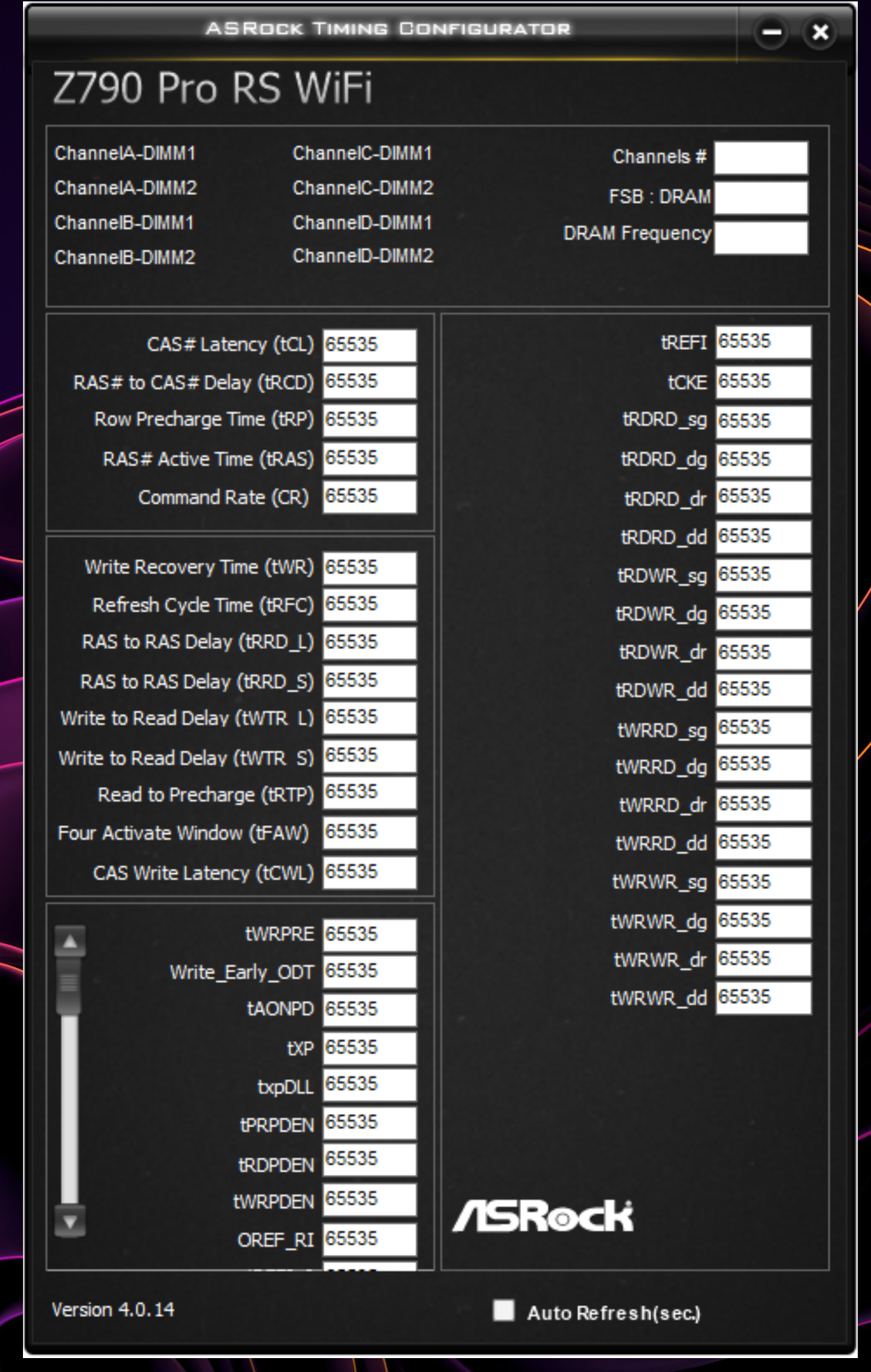Click the txpDLL value field
The width and height of the screenshot is (871, 1372).
370,1085
